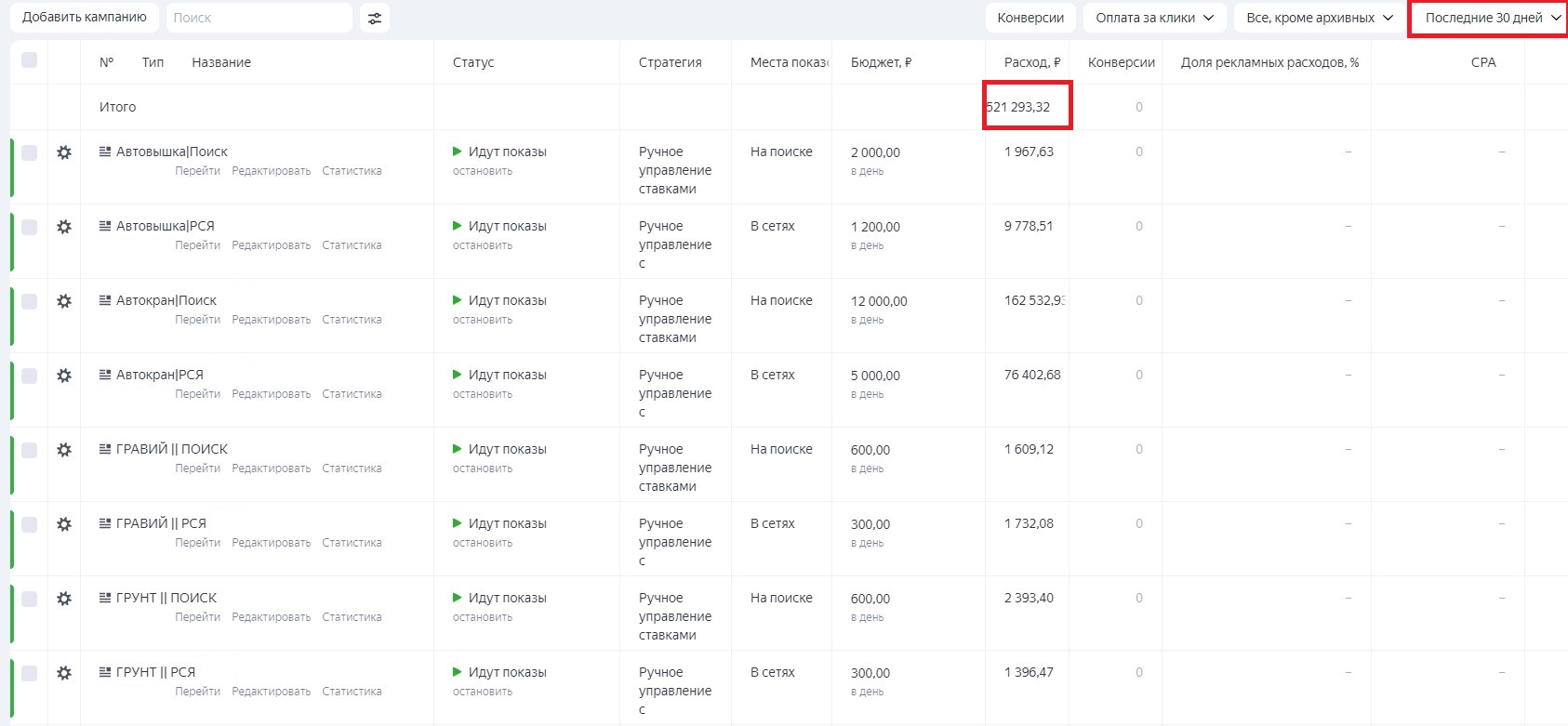
Task: Open Перейти link under Автовышка|Поиск
Action: [198, 171]
